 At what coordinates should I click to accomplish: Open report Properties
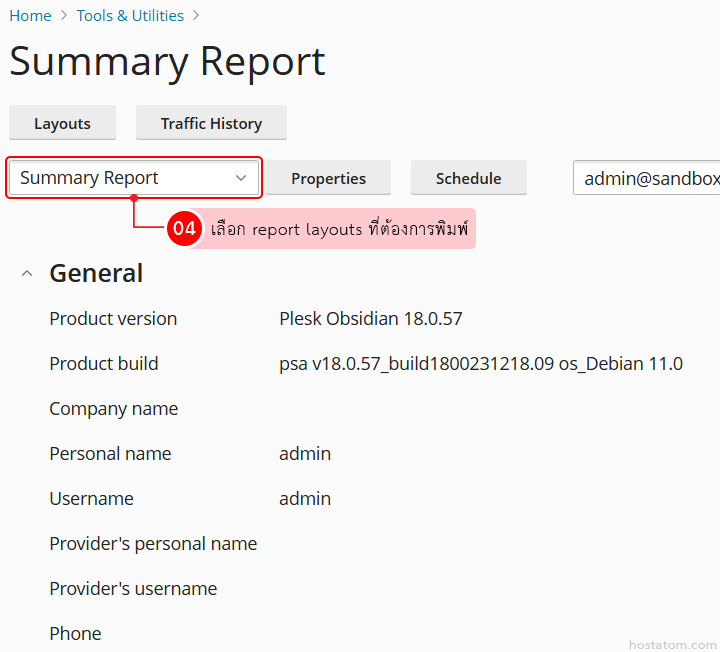[328, 178]
